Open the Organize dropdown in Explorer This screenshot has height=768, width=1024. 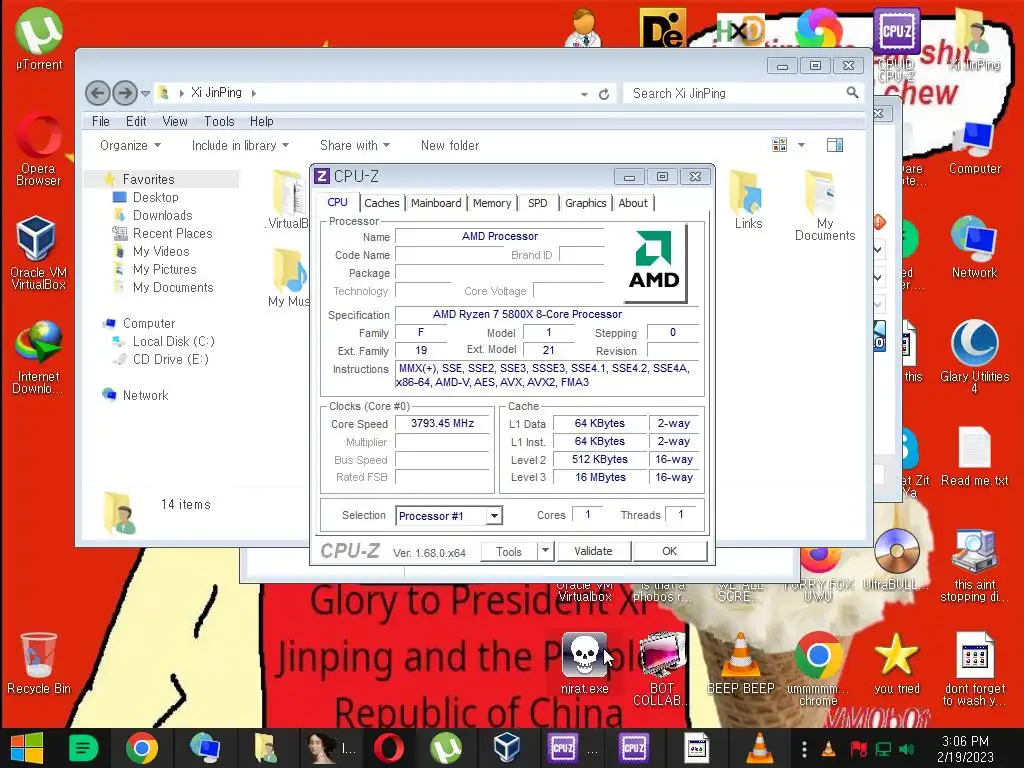(130, 146)
